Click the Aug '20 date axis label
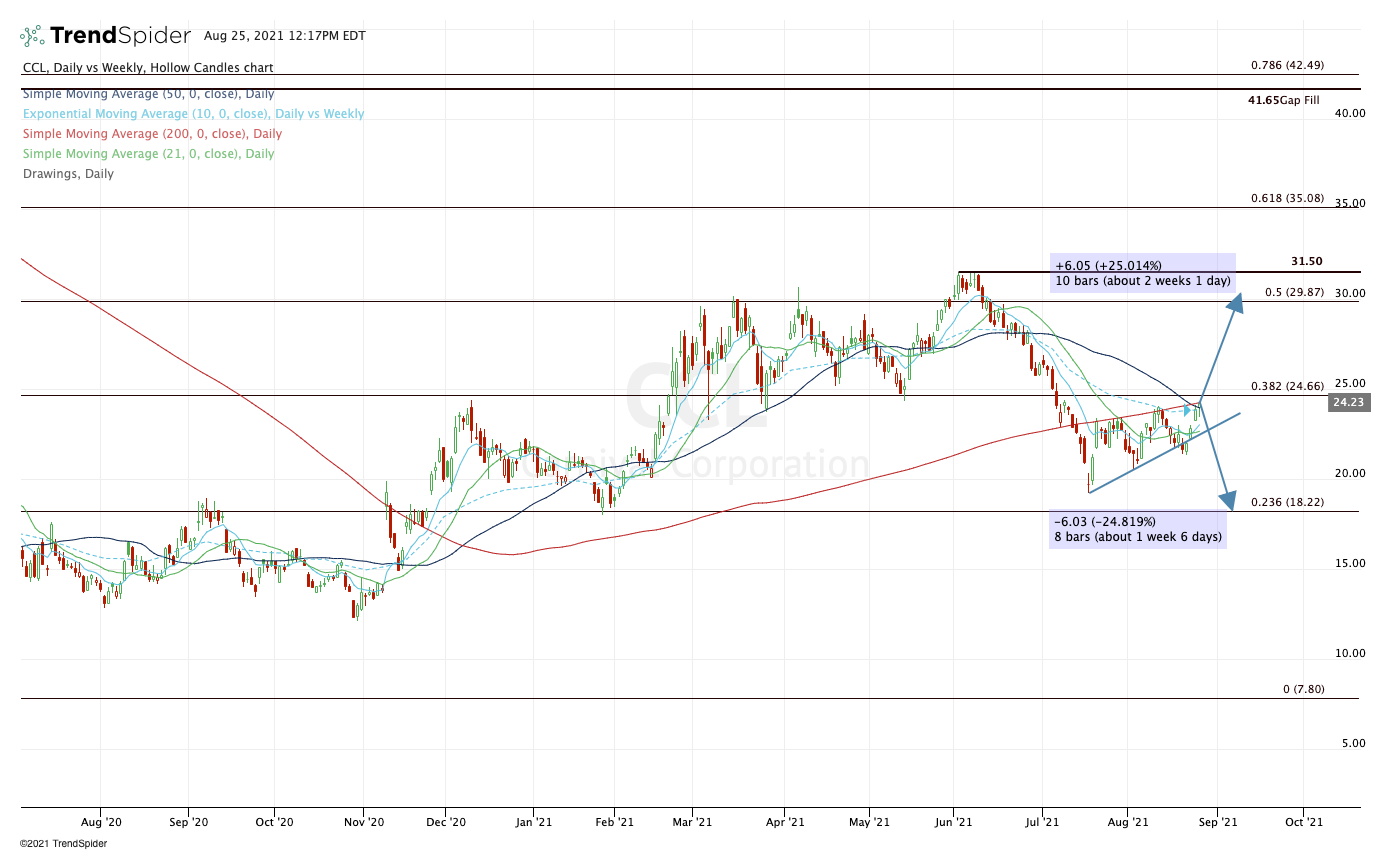Image resolution: width=1391 pixels, height=853 pixels. tap(101, 822)
